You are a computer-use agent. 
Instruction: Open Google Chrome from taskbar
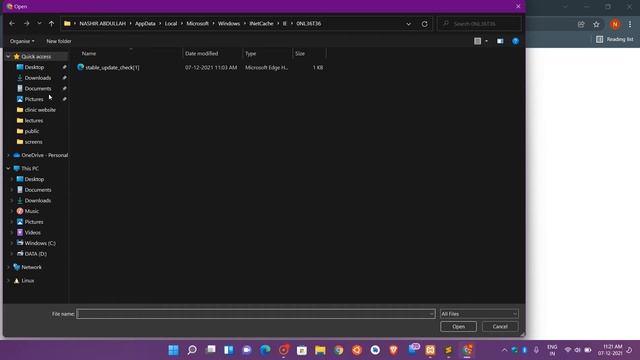tap(338, 350)
